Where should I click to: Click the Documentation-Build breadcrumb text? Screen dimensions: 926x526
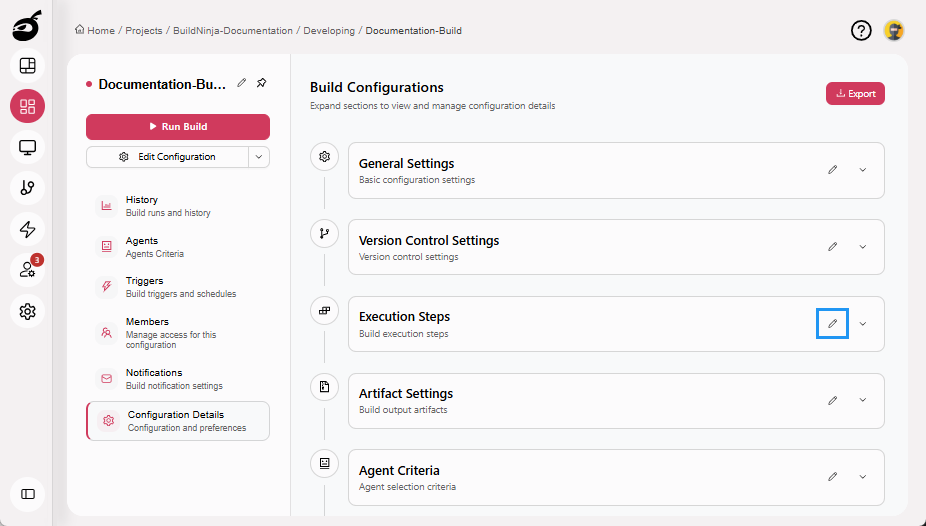tap(413, 31)
